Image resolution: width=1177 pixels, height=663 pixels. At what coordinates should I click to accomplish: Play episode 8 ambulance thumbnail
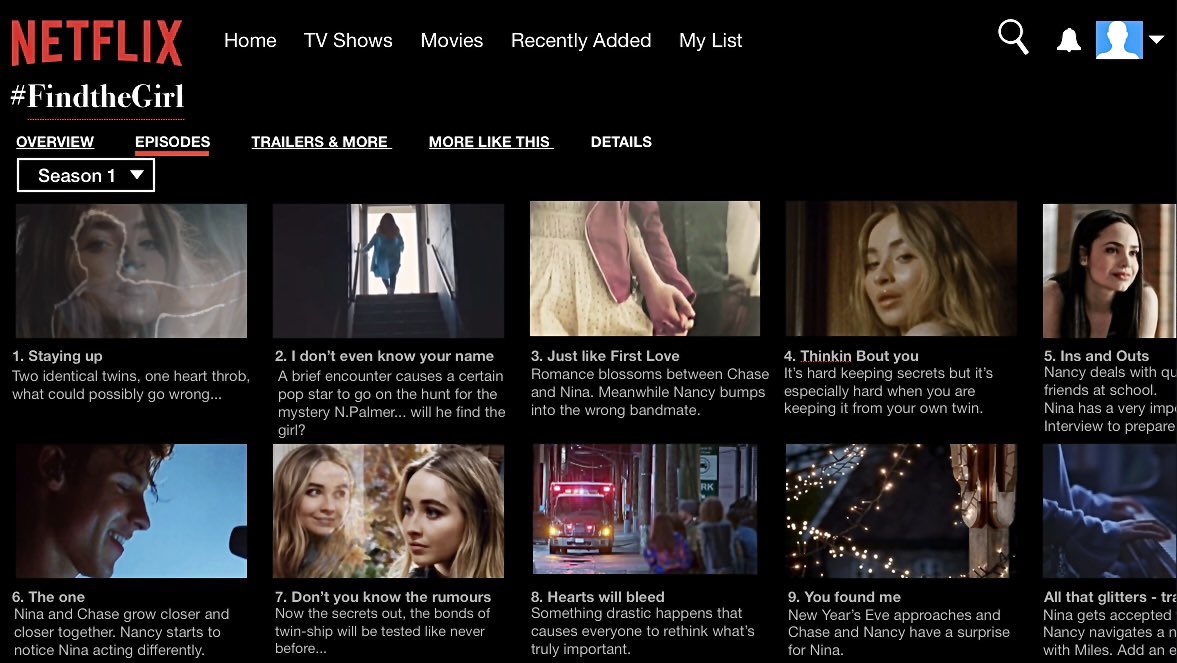click(645, 508)
